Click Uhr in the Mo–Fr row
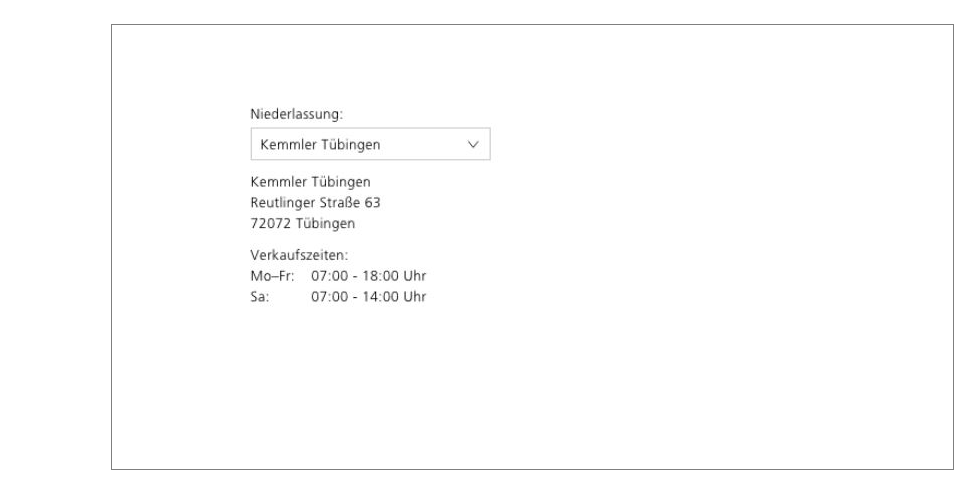 coord(415,276)
